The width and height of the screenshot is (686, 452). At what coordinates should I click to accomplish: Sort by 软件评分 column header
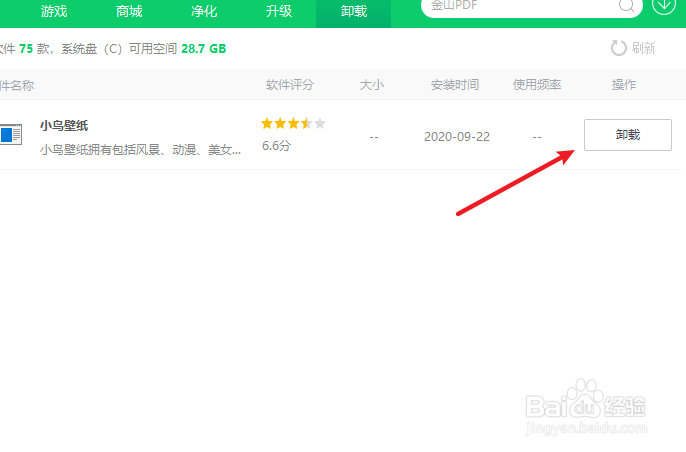click(290, 85)
